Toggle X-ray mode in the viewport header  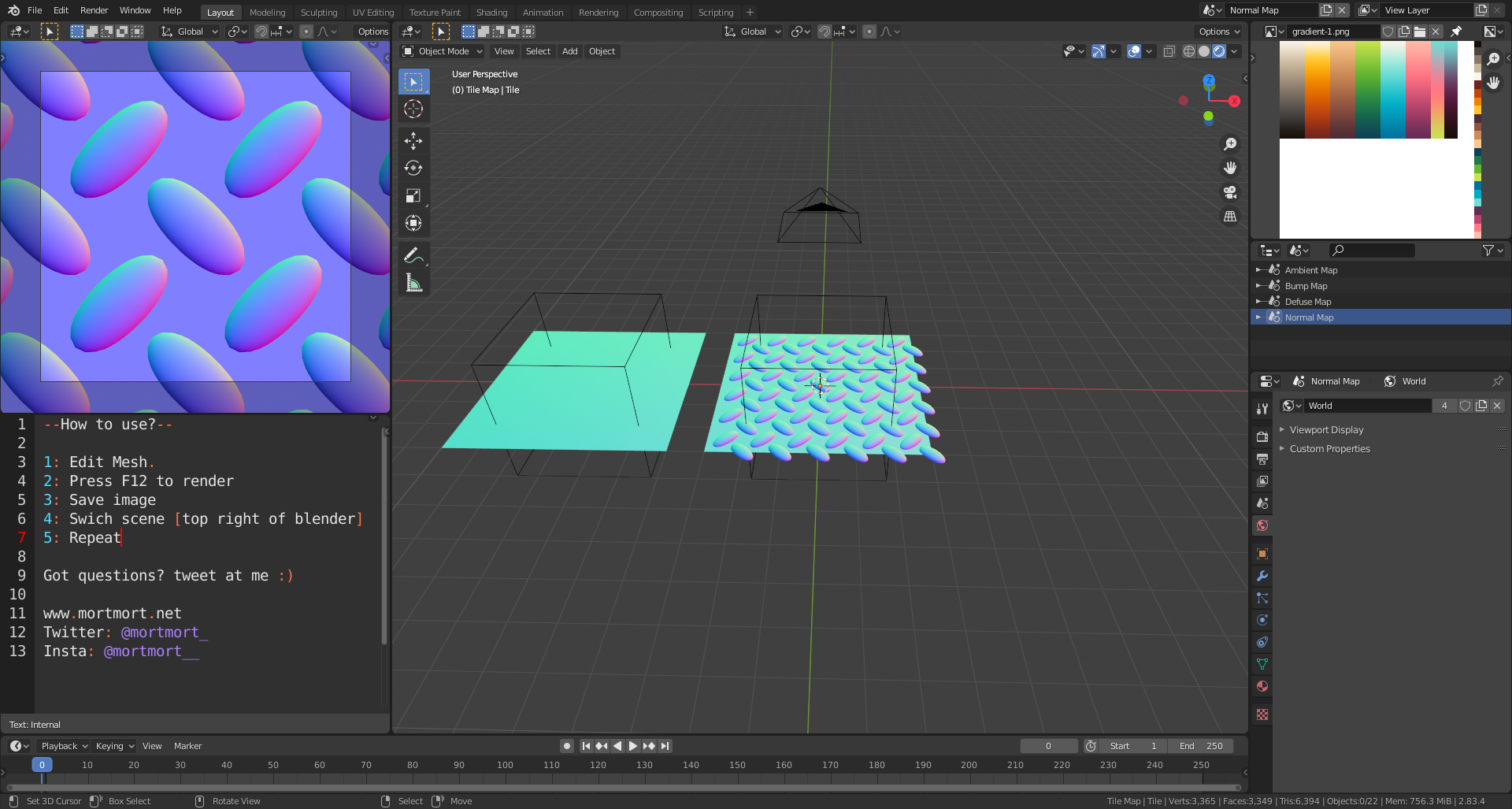point(1169,50)
